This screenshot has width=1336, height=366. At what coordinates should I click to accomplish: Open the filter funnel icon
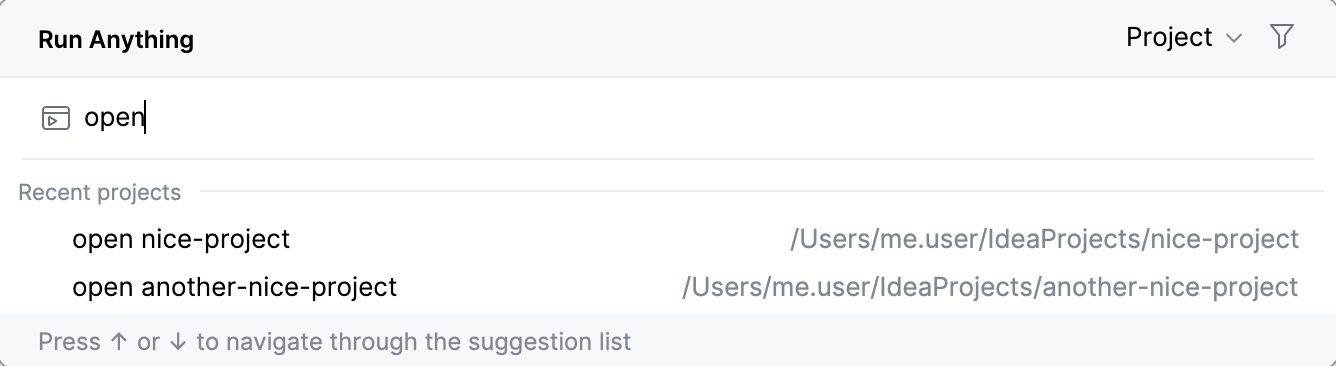[1281, 38]
